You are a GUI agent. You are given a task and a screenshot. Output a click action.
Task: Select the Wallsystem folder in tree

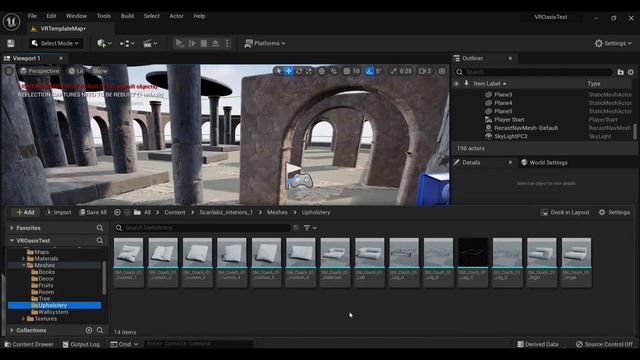tap(53, 312)
